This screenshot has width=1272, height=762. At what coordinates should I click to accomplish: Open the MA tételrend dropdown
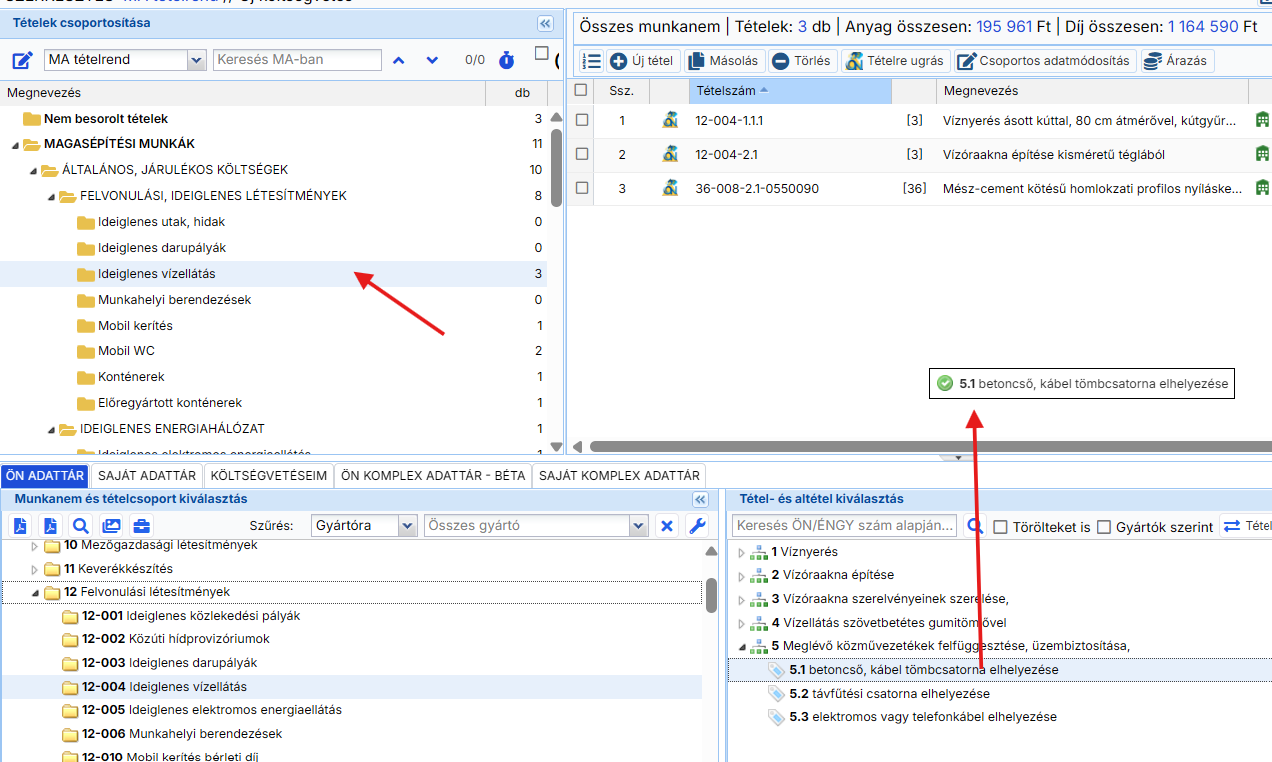click(196, 60)
